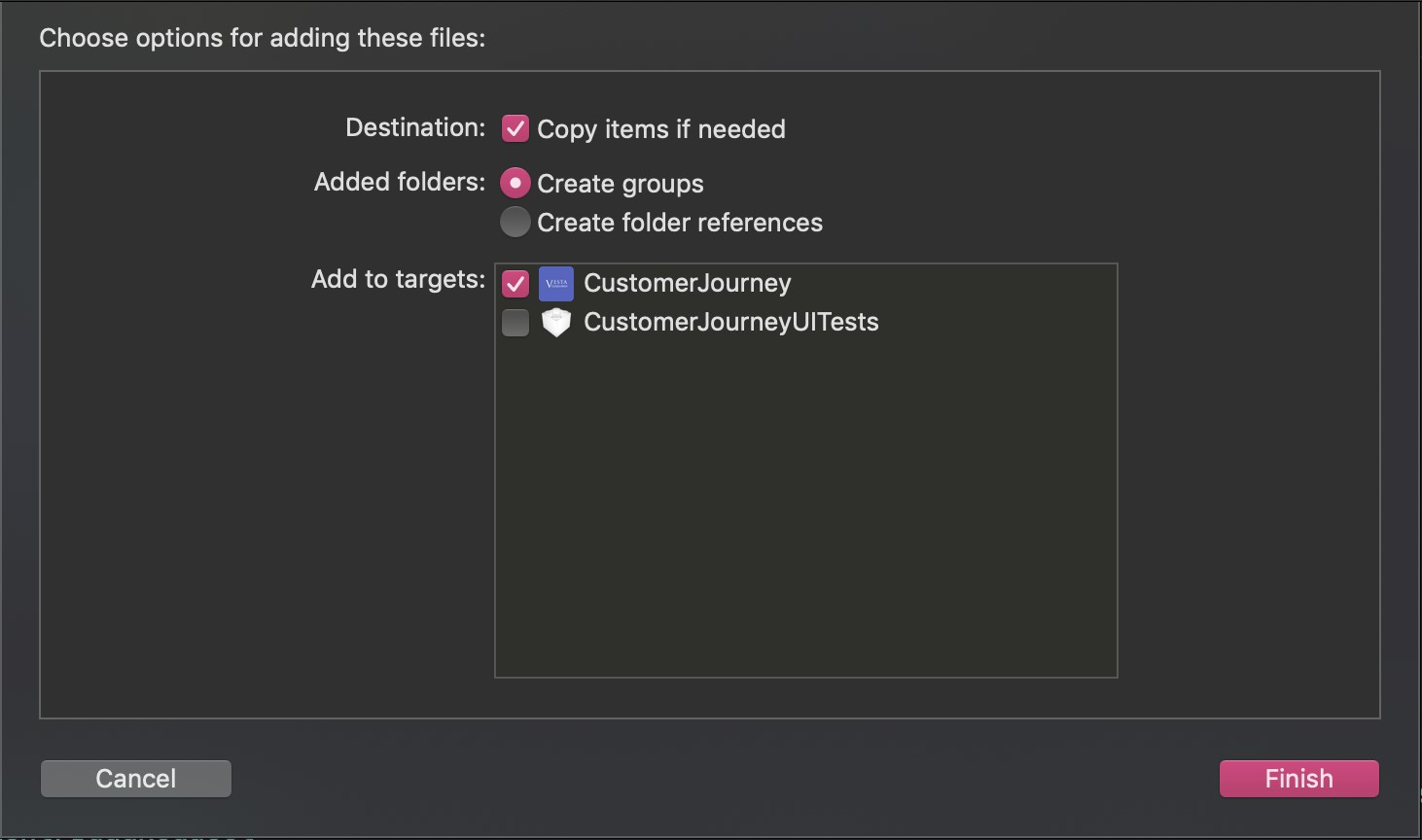Select the Create folder references radio button

pos(515,222)
